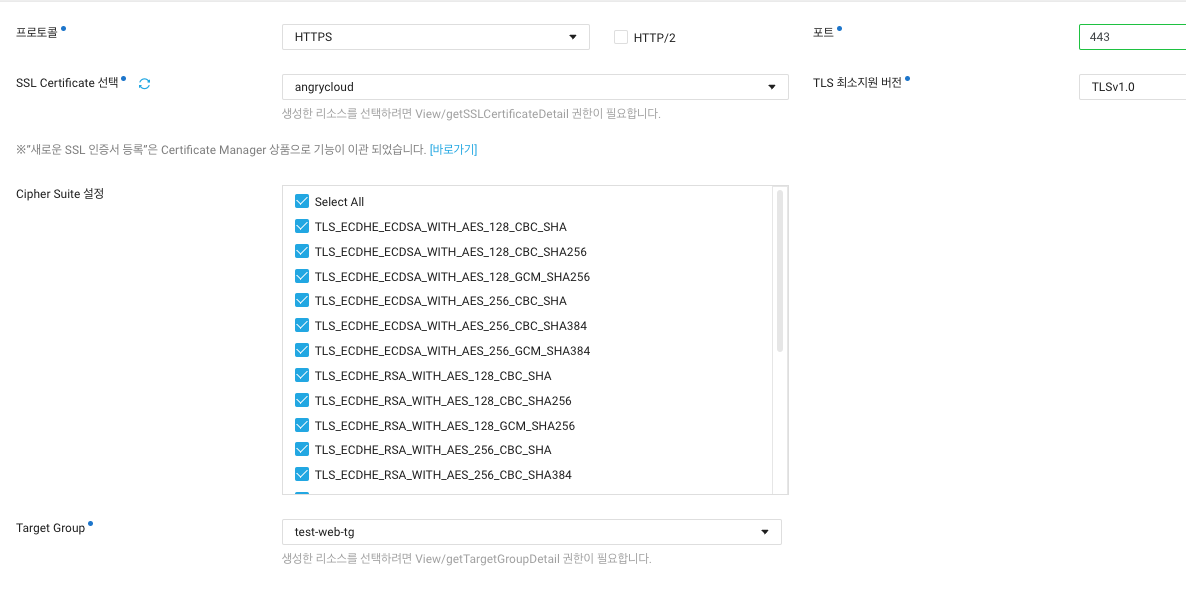Open the HTTPS protocol dropdown

(436, 37)
